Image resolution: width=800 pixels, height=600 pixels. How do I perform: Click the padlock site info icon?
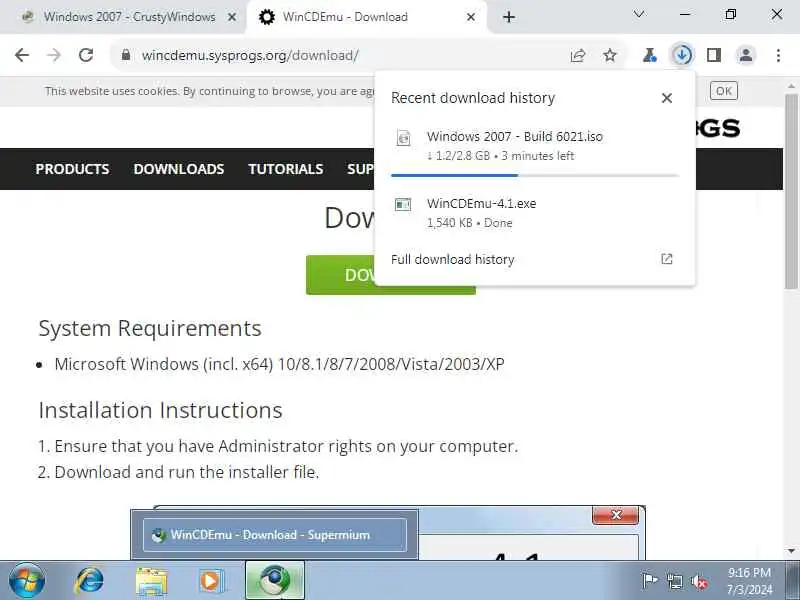126,55
